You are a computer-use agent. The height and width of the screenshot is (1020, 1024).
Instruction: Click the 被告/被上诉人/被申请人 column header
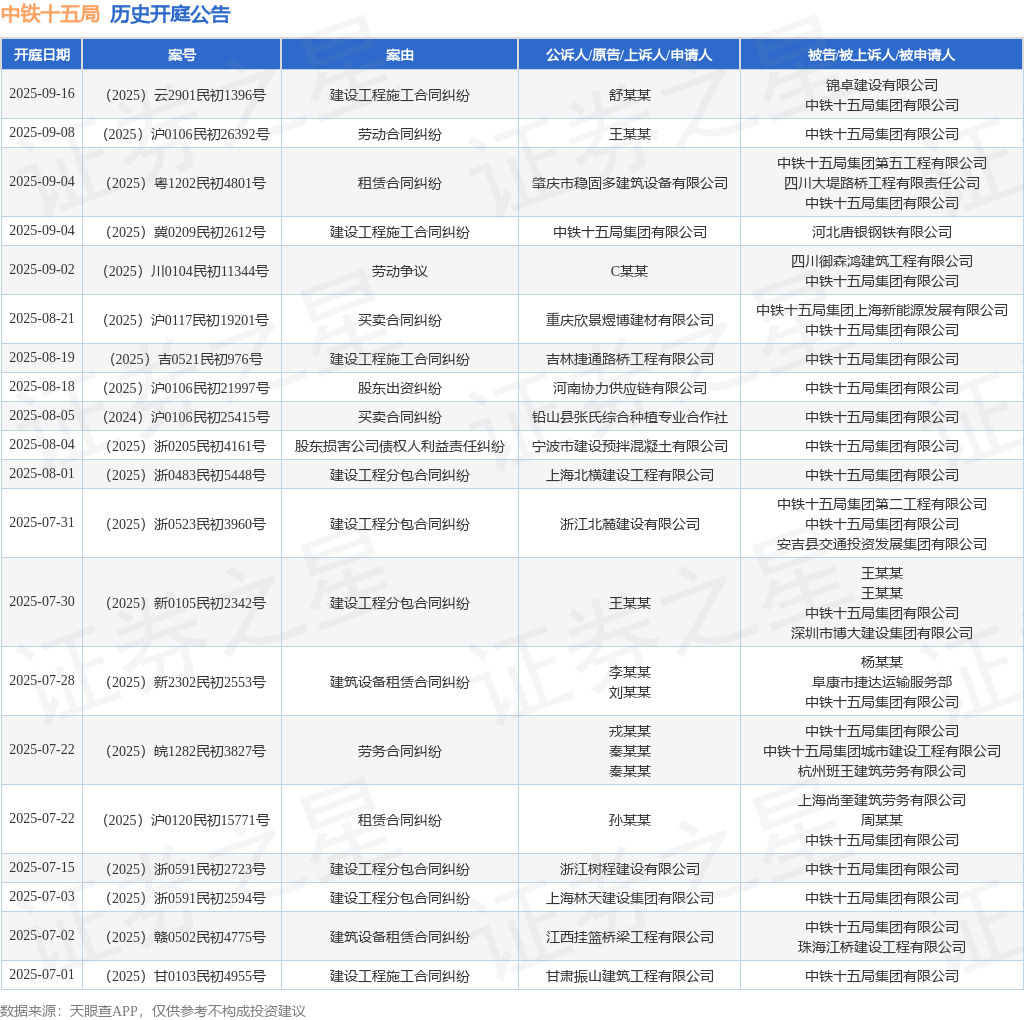(x=882, y=55)
